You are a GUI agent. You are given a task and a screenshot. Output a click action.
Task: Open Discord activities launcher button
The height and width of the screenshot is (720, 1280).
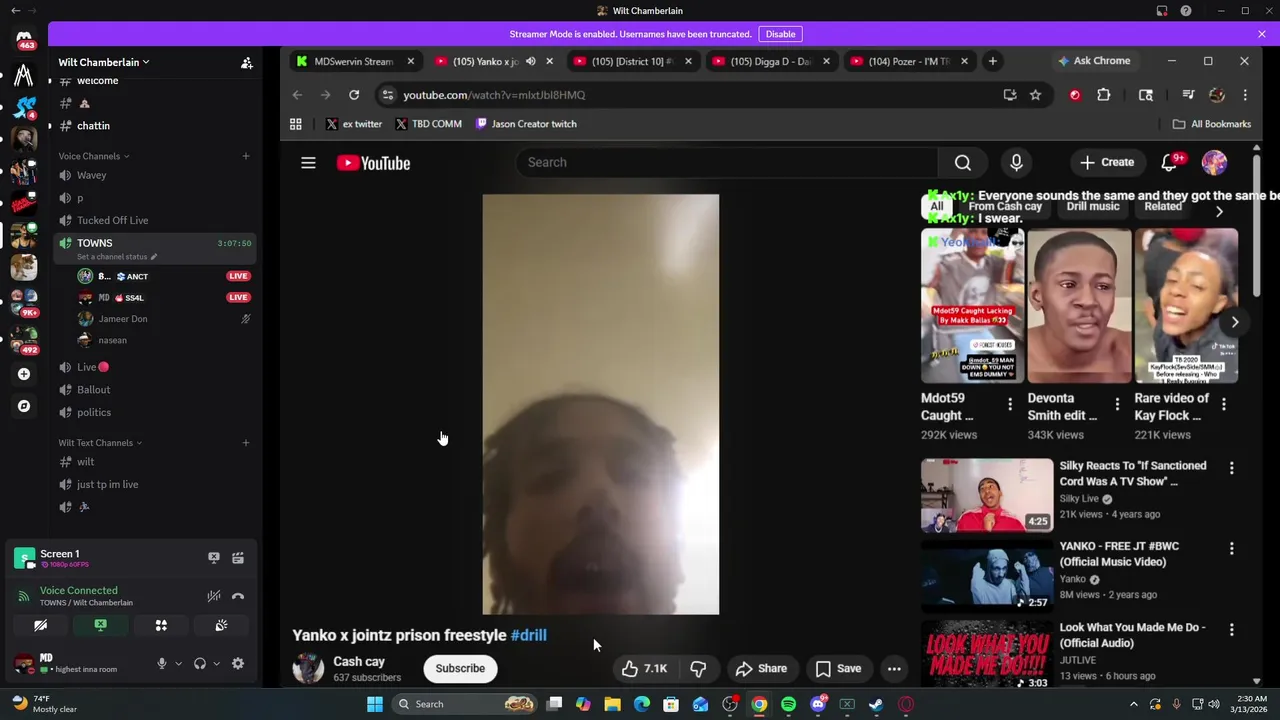(x=161, y=625)
